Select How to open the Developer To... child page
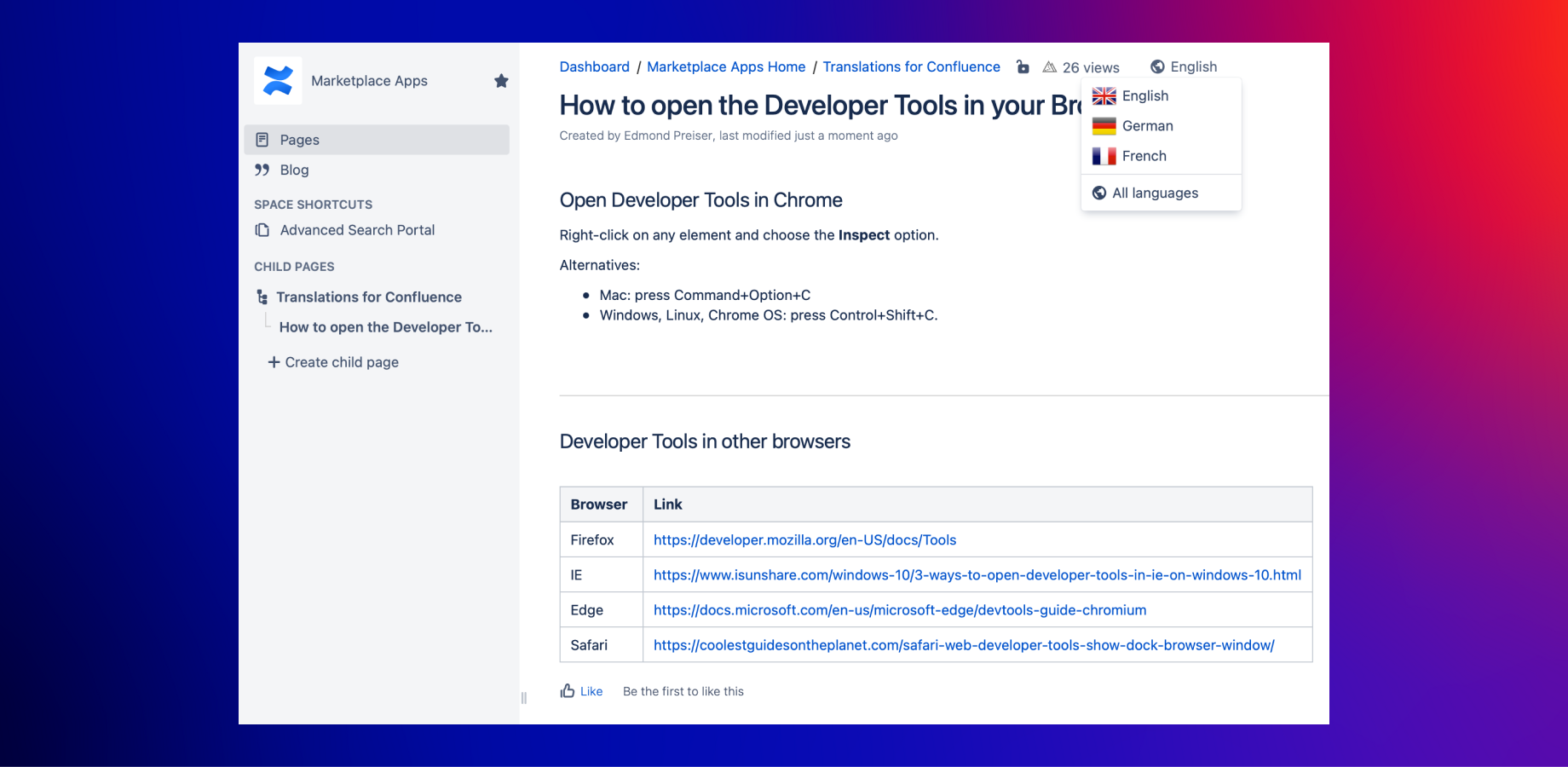Screen dimensions: 1568x767 (x=385, y=327)
